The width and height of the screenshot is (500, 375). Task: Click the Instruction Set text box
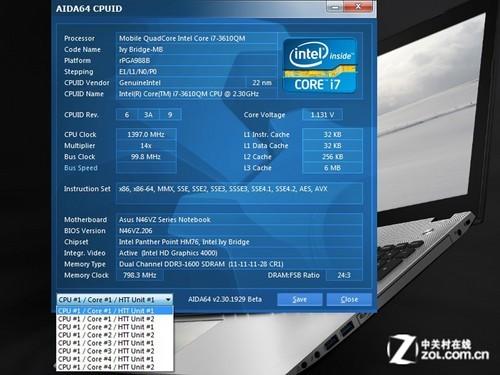(x=239, y=193)
